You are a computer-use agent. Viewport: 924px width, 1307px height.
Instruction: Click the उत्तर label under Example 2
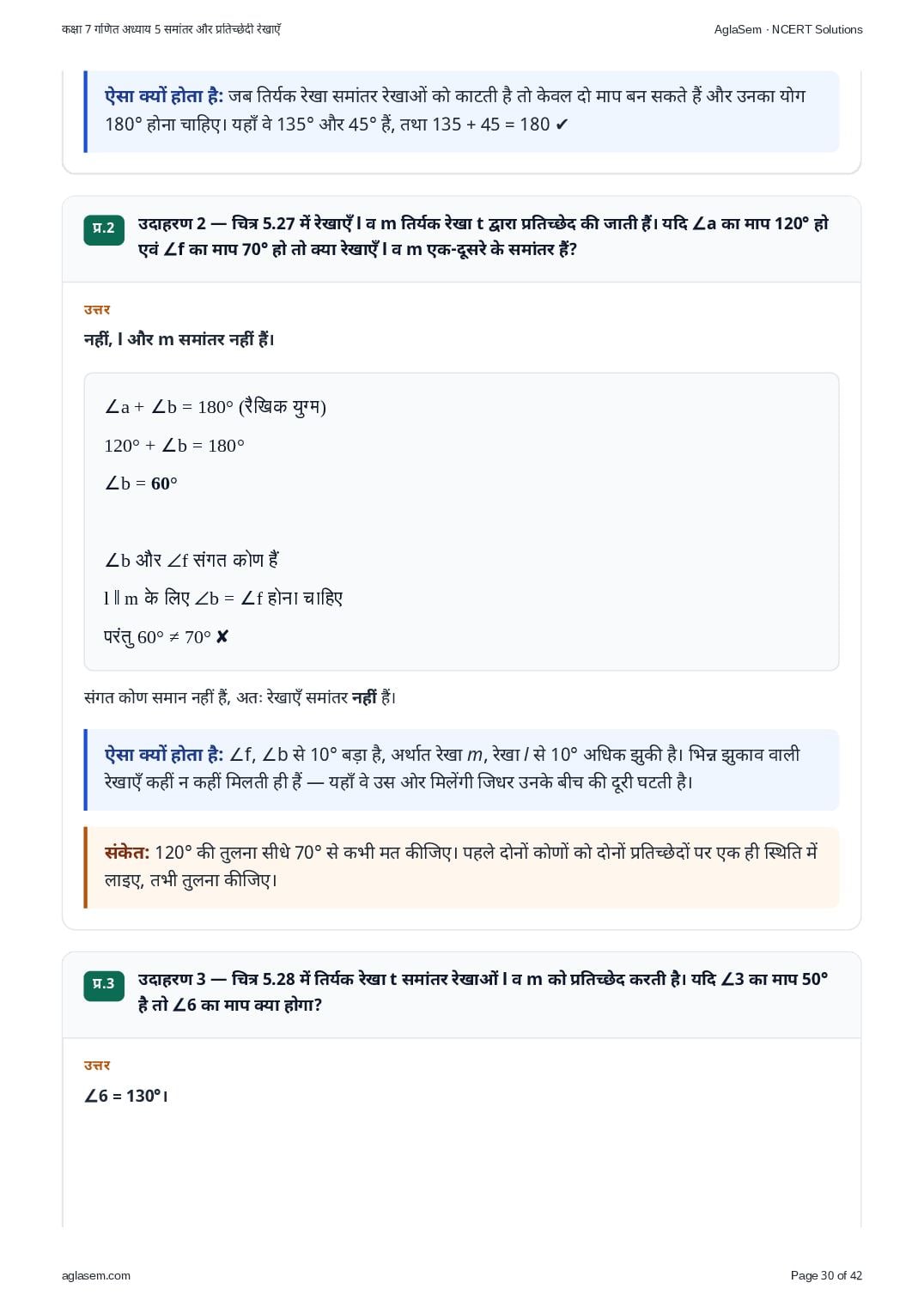(x=97, y=310)
